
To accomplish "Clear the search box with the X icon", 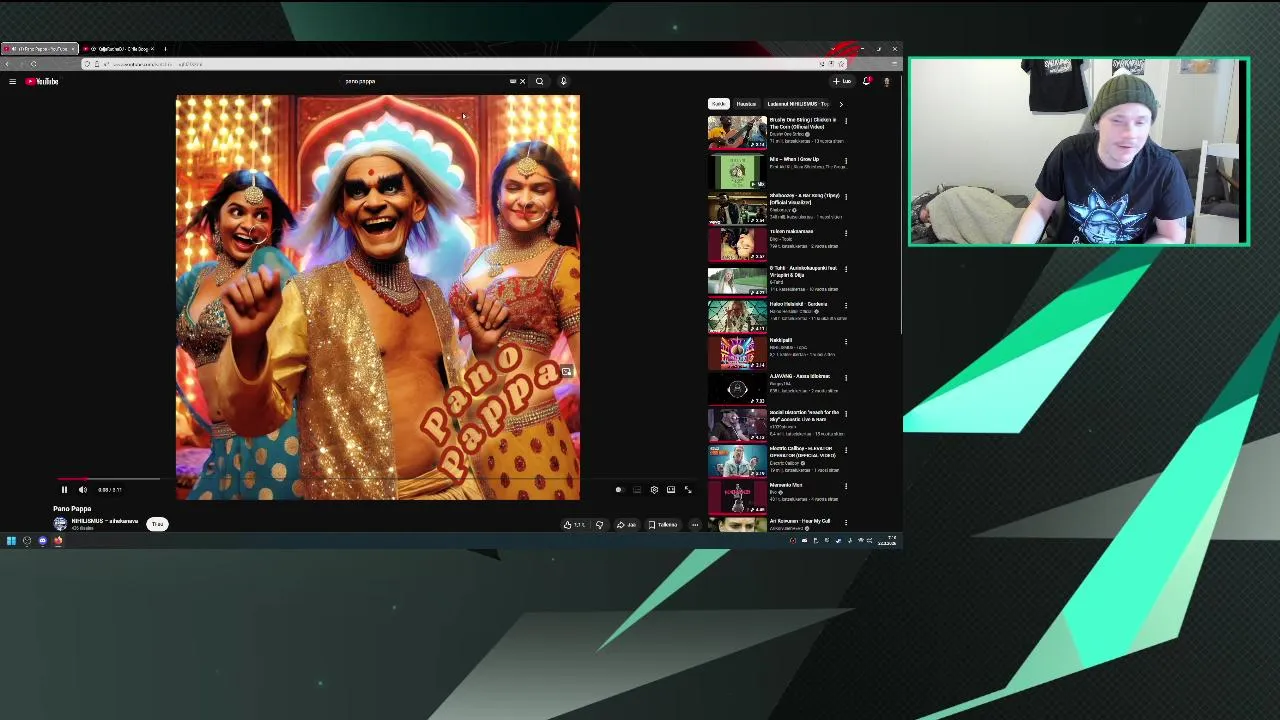I will [522, 82].
